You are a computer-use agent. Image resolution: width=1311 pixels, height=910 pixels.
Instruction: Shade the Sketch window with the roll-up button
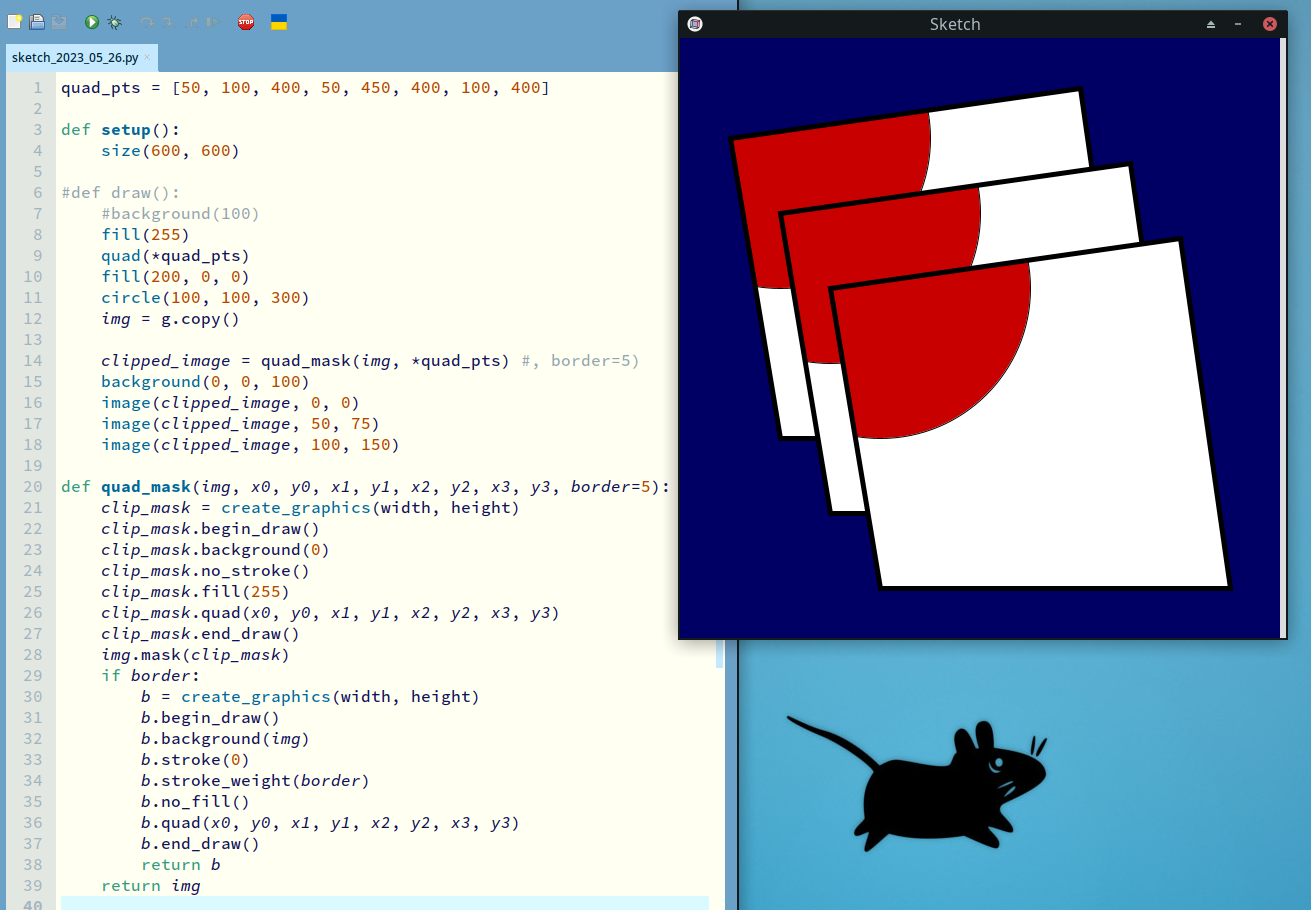[x=1211, y=24]
